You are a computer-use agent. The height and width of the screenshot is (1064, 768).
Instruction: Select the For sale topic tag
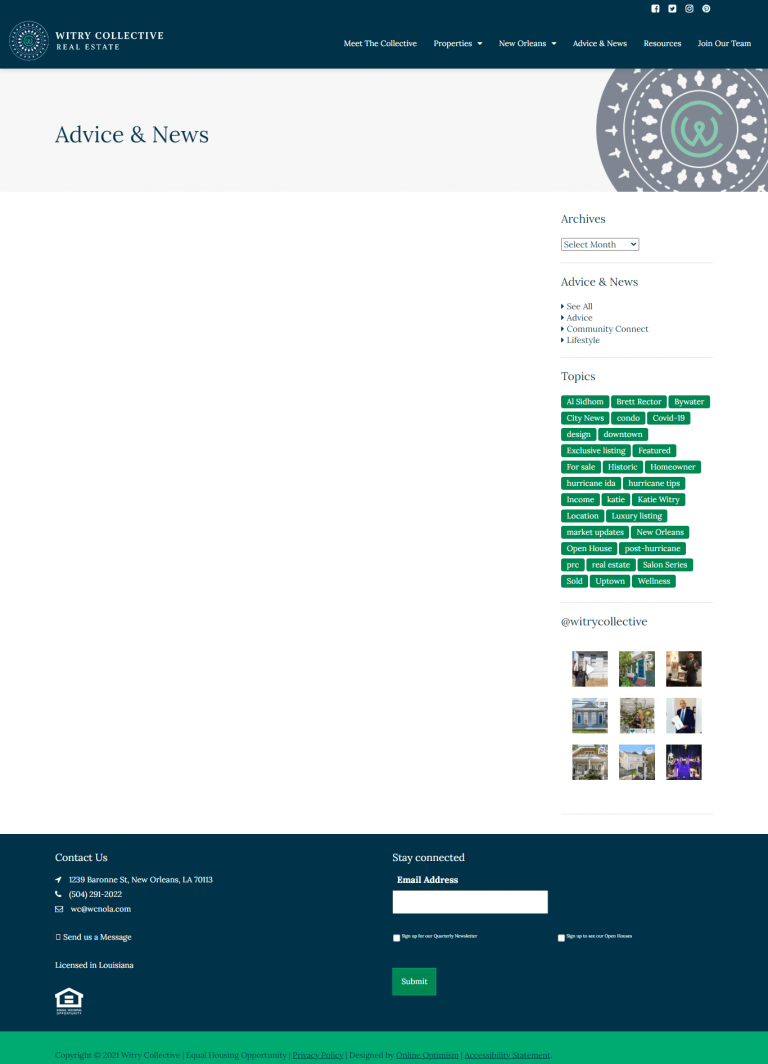click(581, 467)
